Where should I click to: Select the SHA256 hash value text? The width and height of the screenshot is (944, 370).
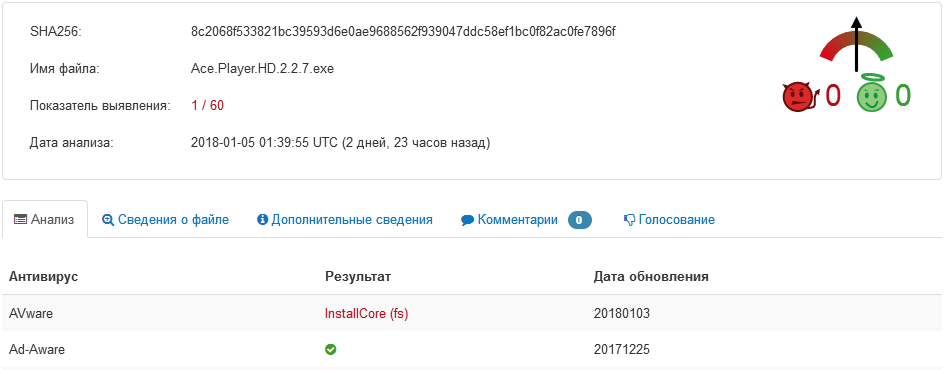pos(403,32)
